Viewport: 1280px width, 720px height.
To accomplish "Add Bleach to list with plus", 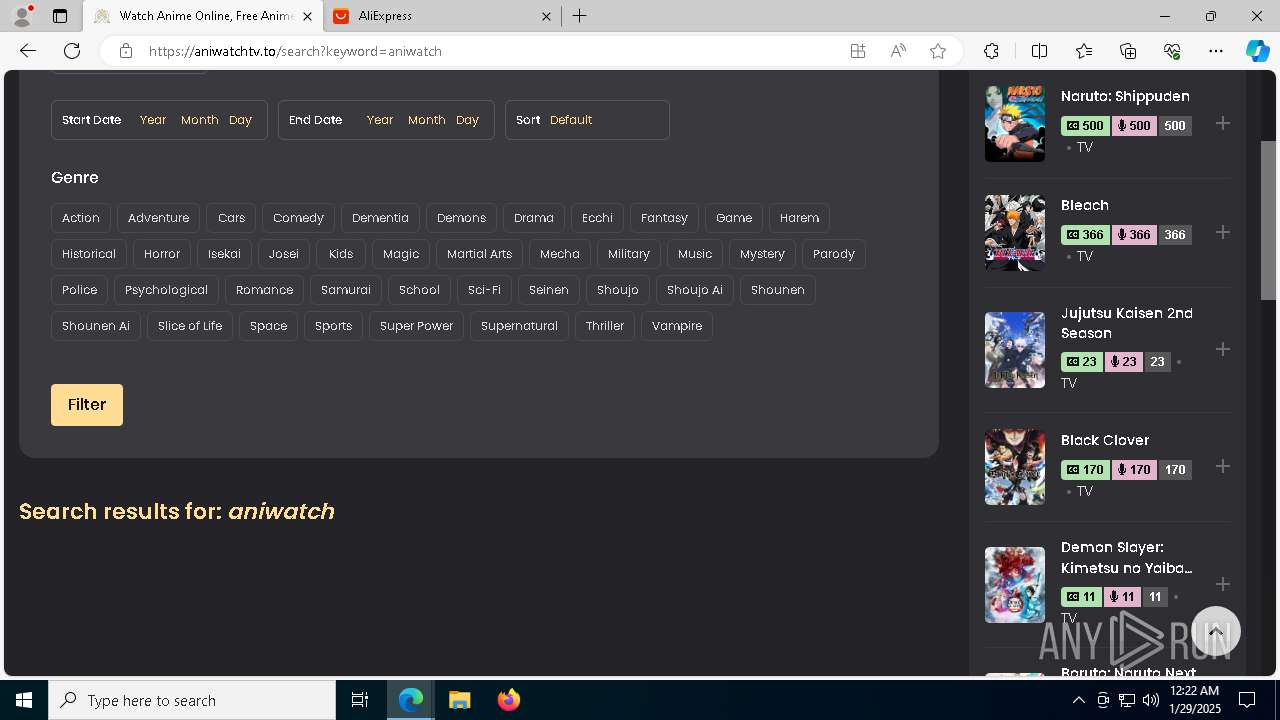I will point(1222,232).
